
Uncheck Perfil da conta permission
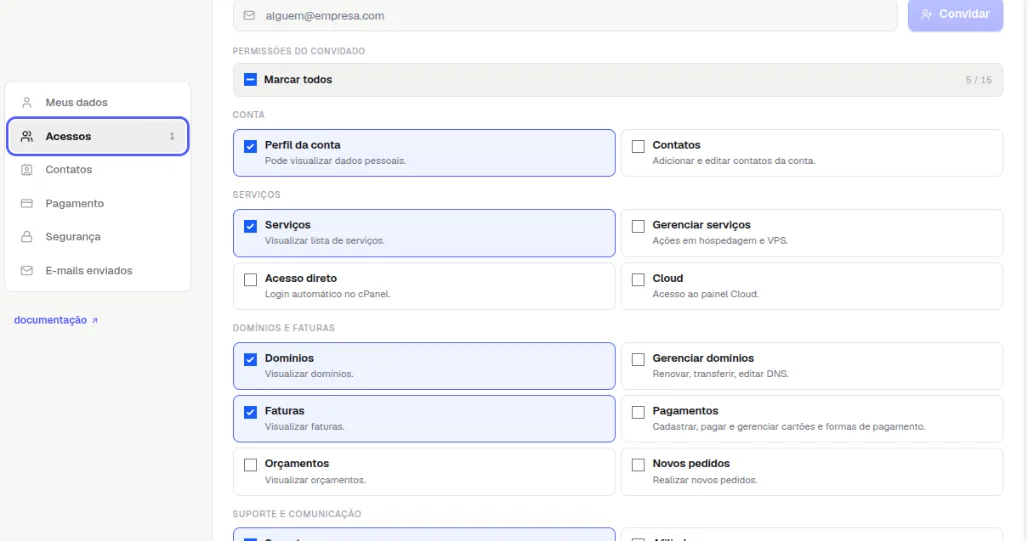point(250,146)
